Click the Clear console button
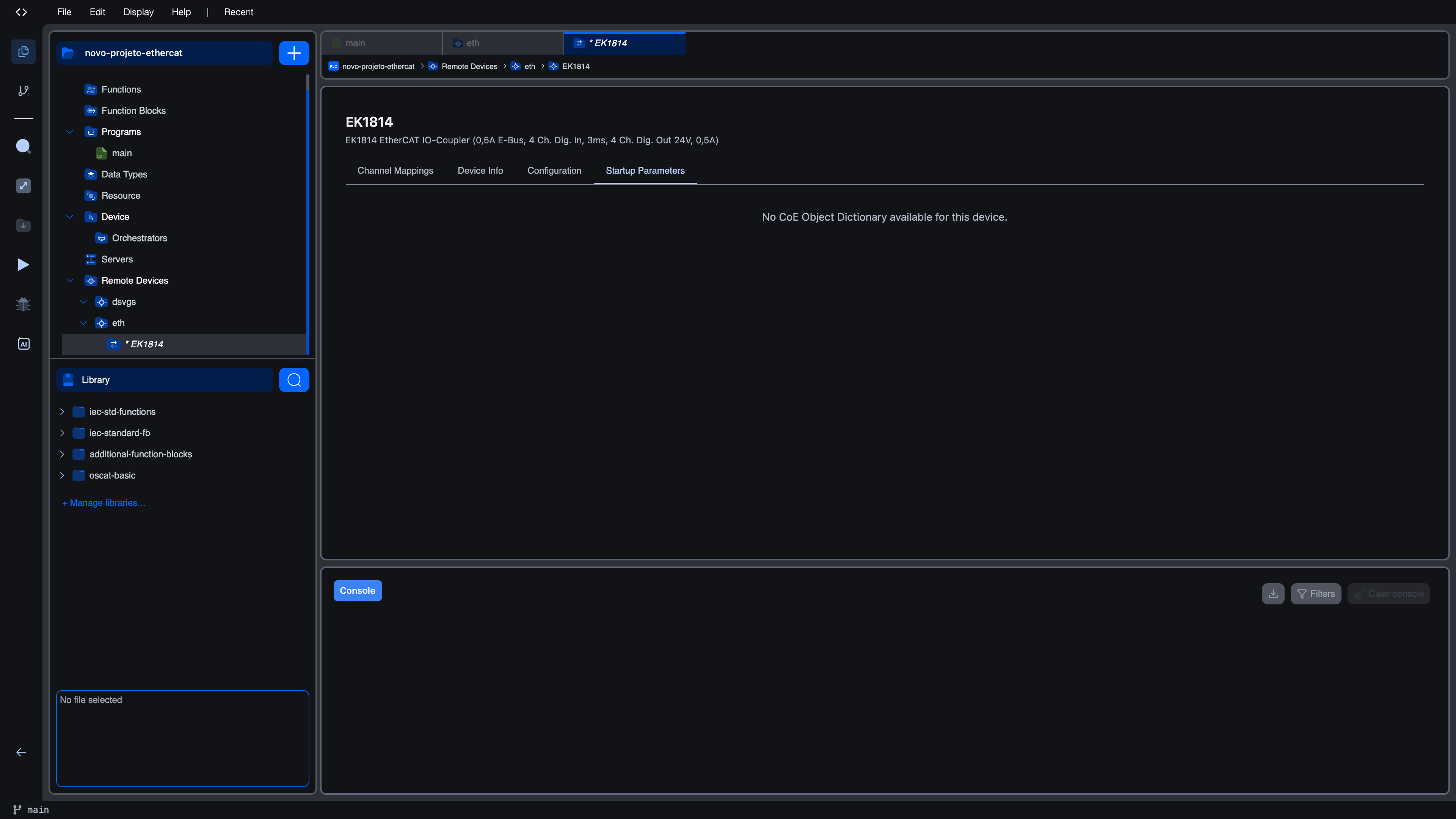Viewport: 1456px width, 819px height. pos(1389,593)
